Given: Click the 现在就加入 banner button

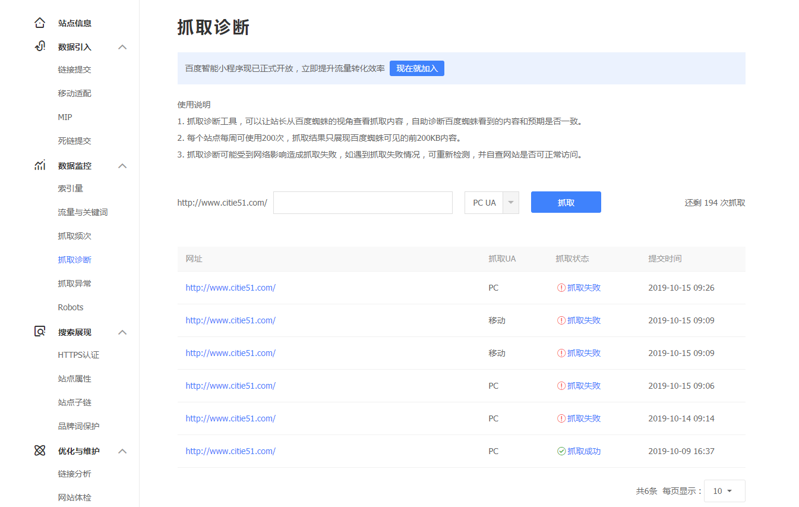Looking at the screenshot, I should [417, 68].
